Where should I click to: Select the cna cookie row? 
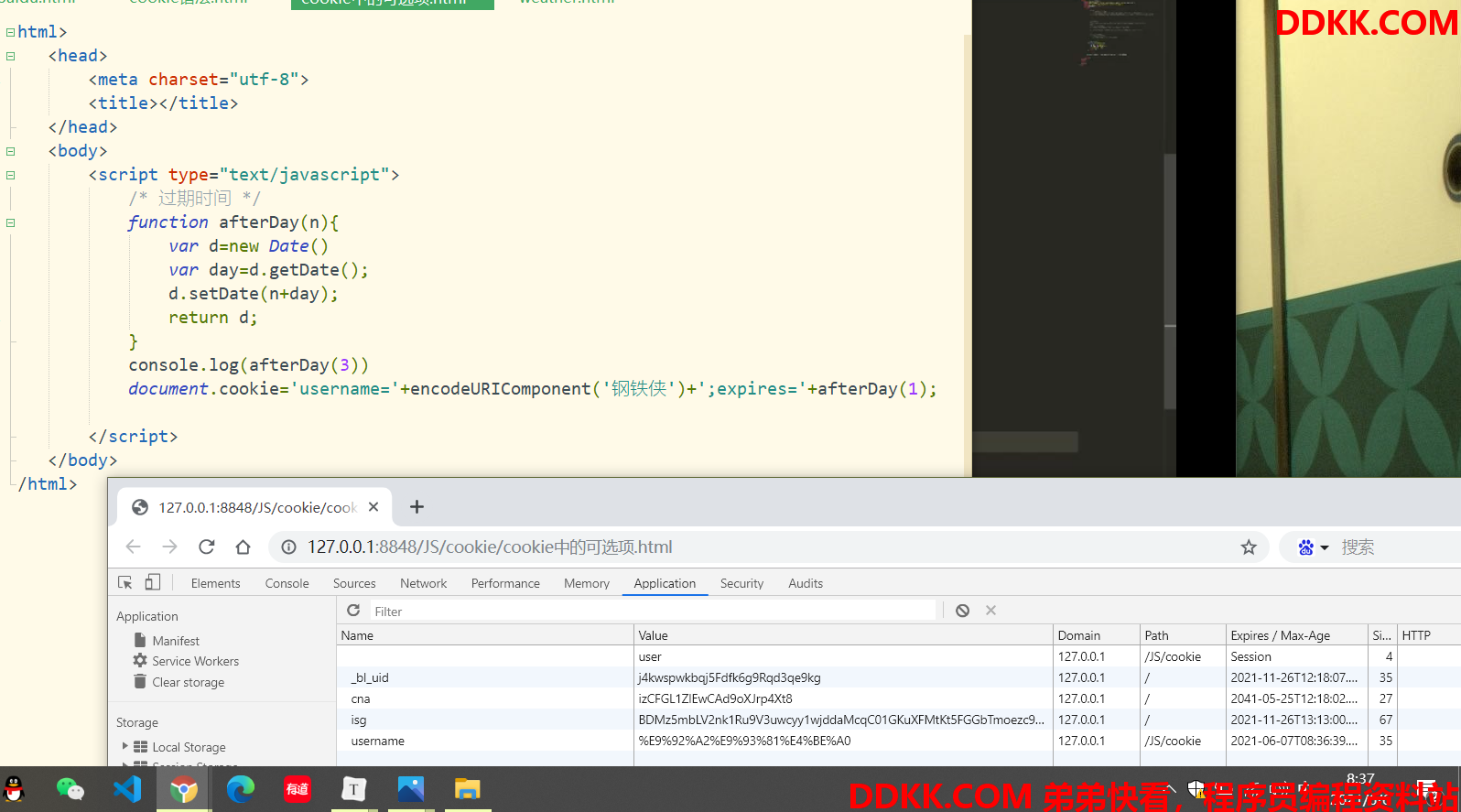click(x=898, y=698)
